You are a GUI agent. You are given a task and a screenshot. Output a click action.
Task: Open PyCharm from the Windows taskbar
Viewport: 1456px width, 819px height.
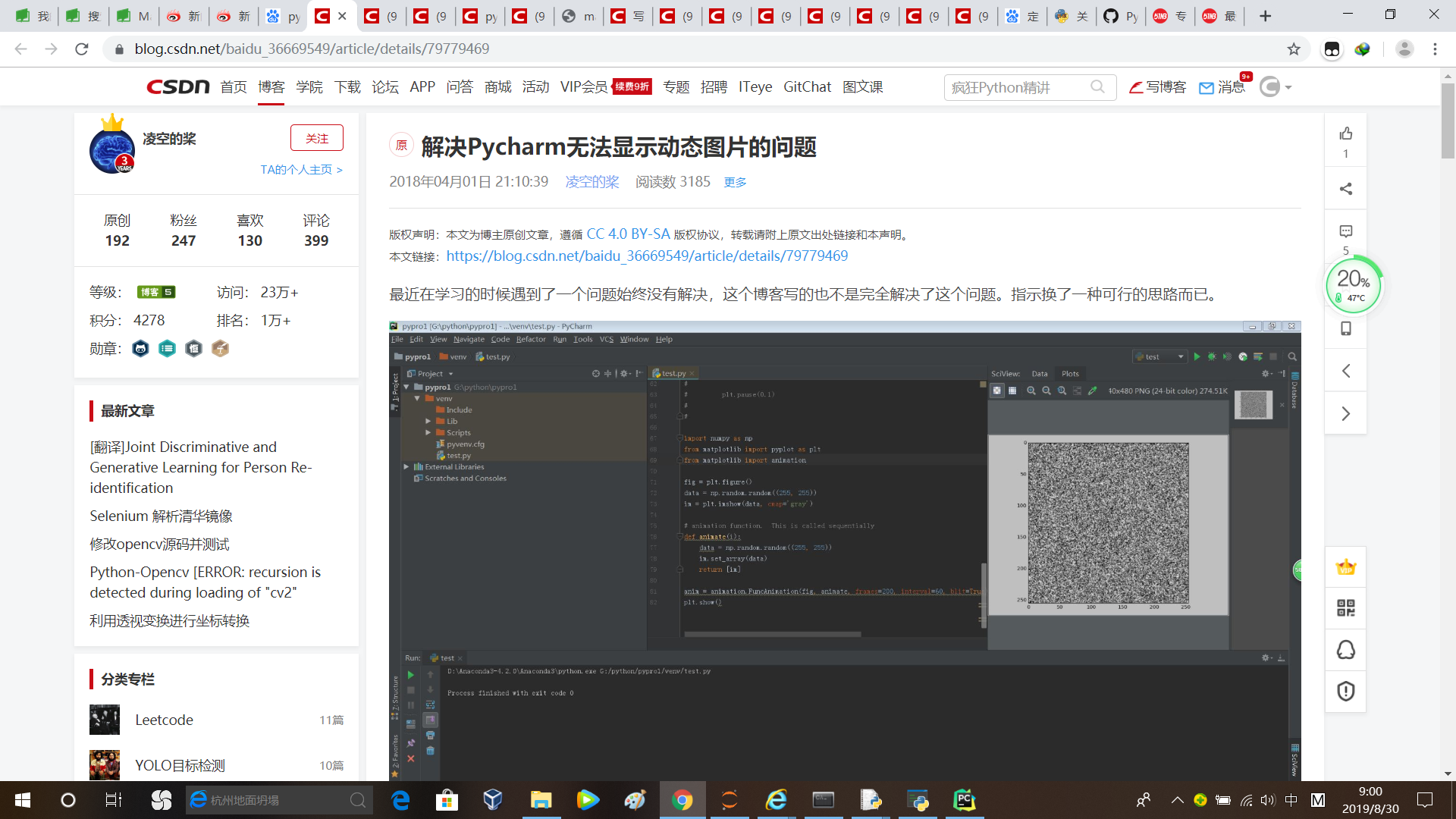click(964, 800)
